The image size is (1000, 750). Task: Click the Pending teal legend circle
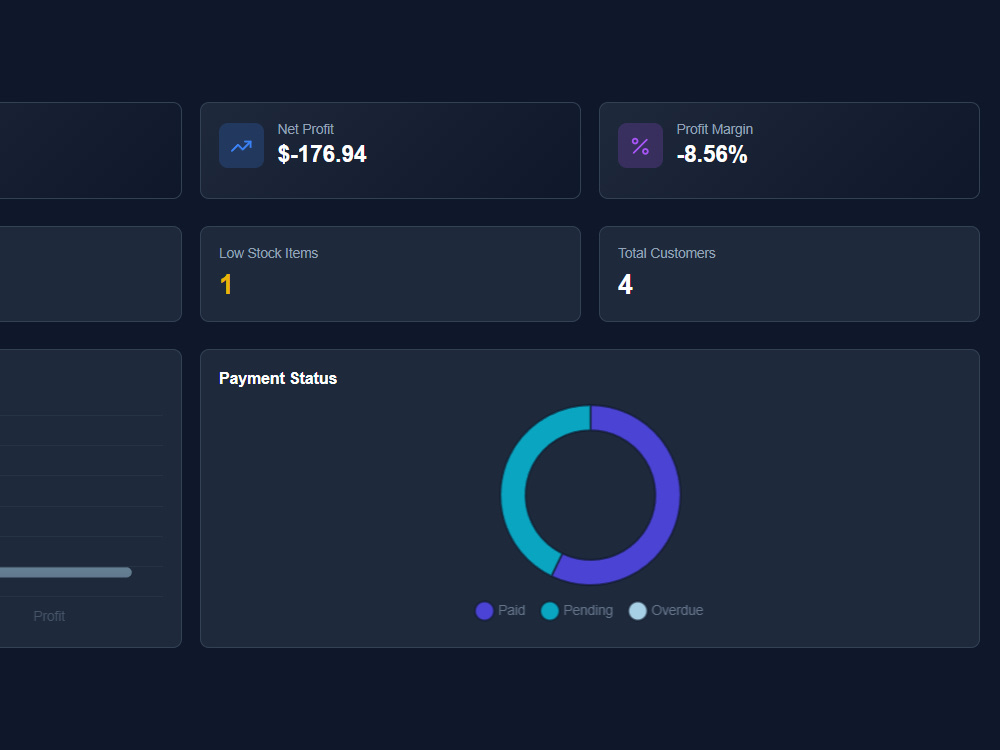550,611
